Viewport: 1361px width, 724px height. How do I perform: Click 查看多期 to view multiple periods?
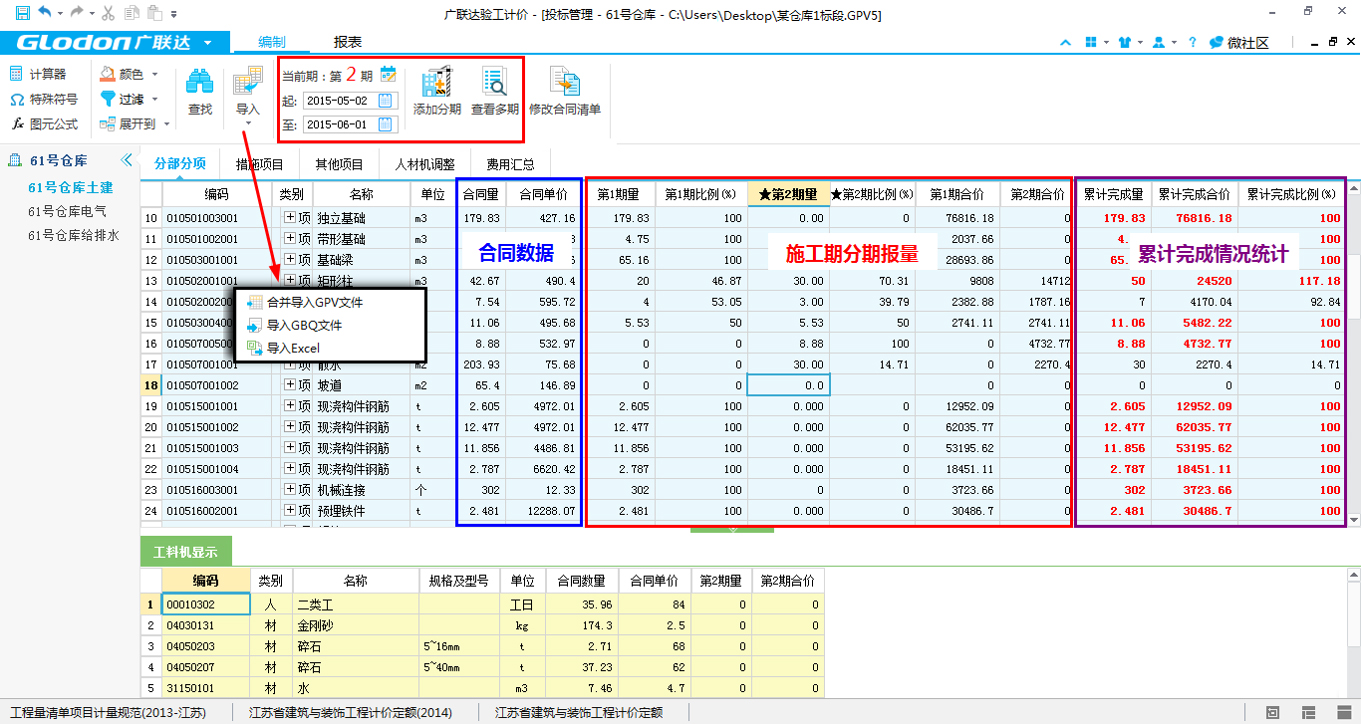click(x=495, y=92)
